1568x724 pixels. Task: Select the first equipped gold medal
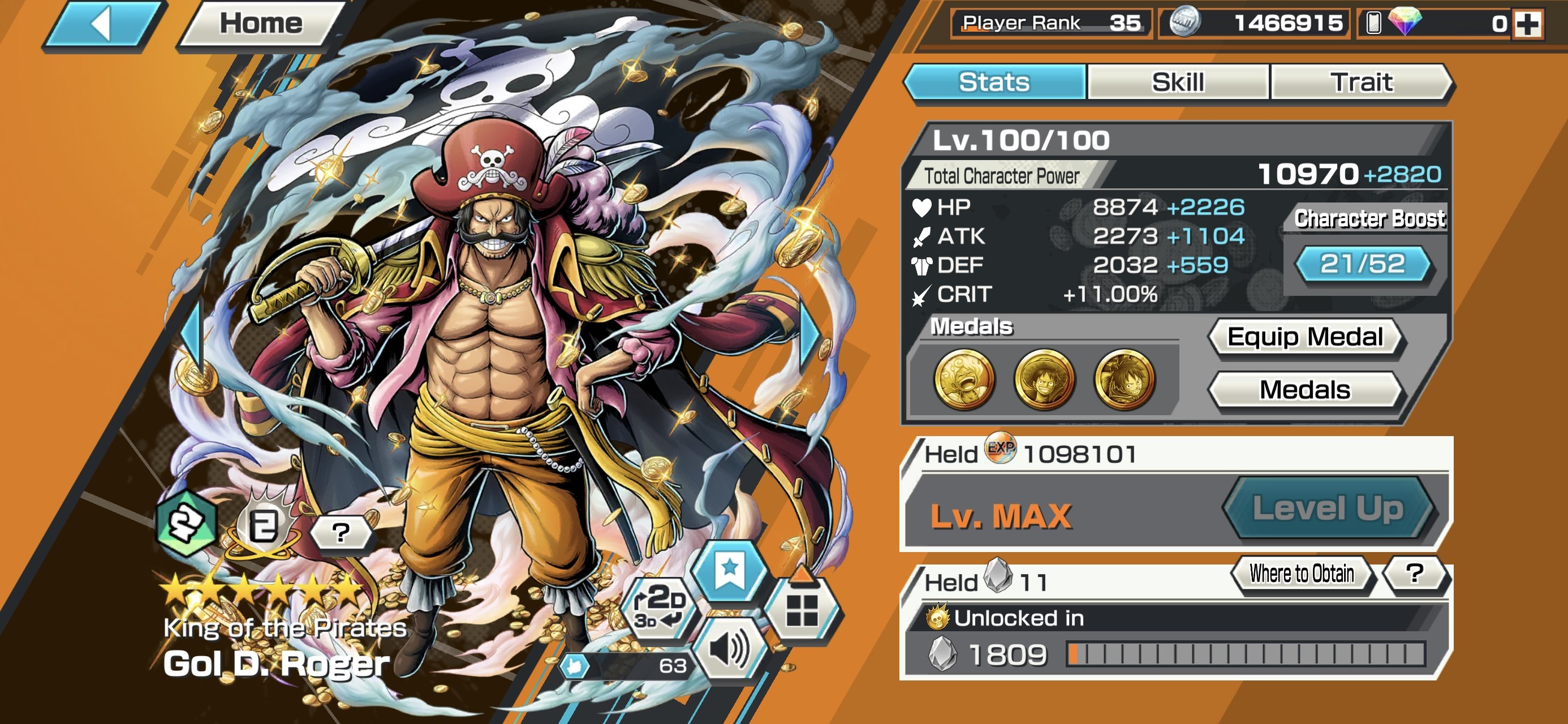(964, 380)
